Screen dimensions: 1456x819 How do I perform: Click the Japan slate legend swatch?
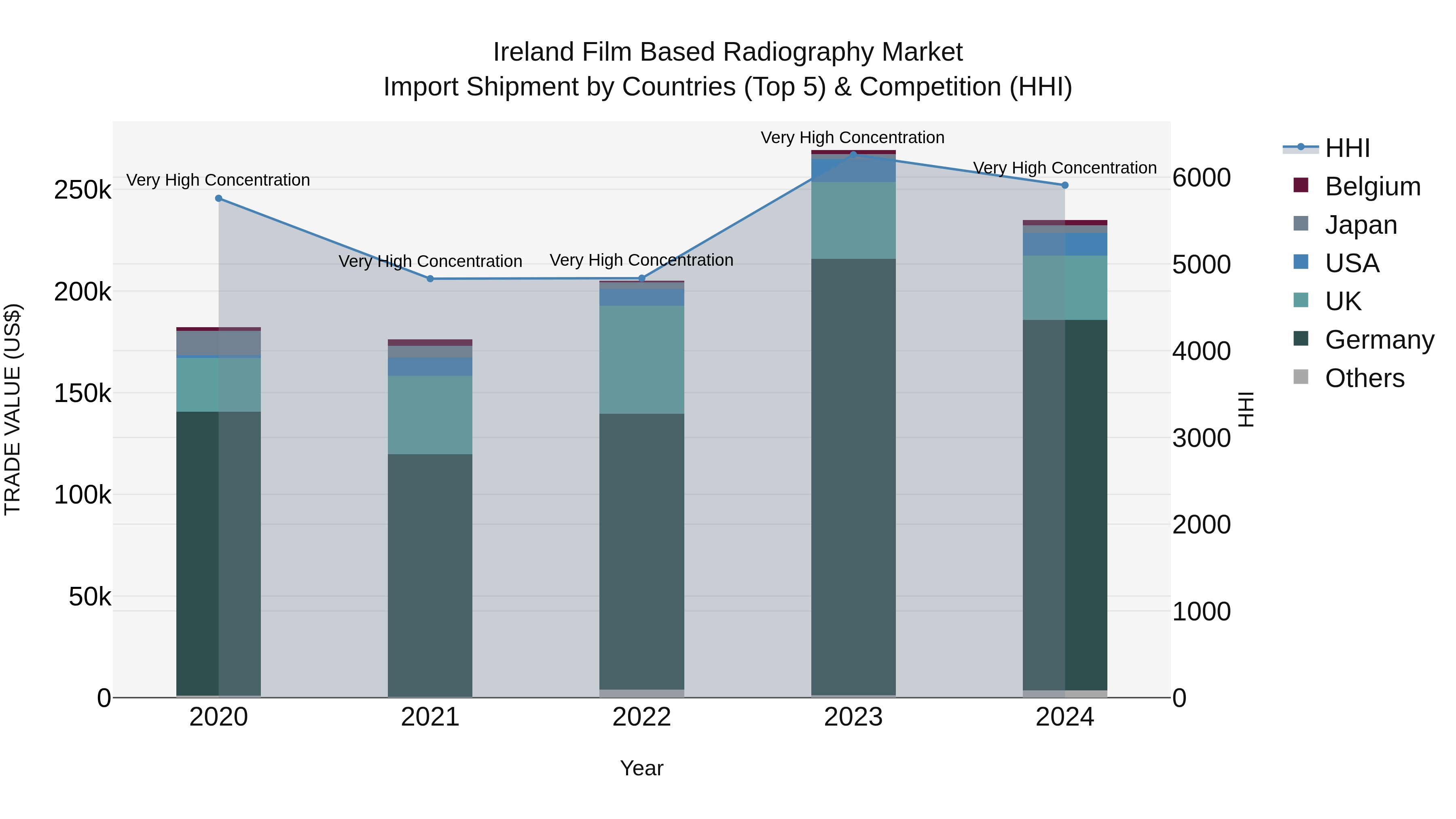coord(1301,223)
